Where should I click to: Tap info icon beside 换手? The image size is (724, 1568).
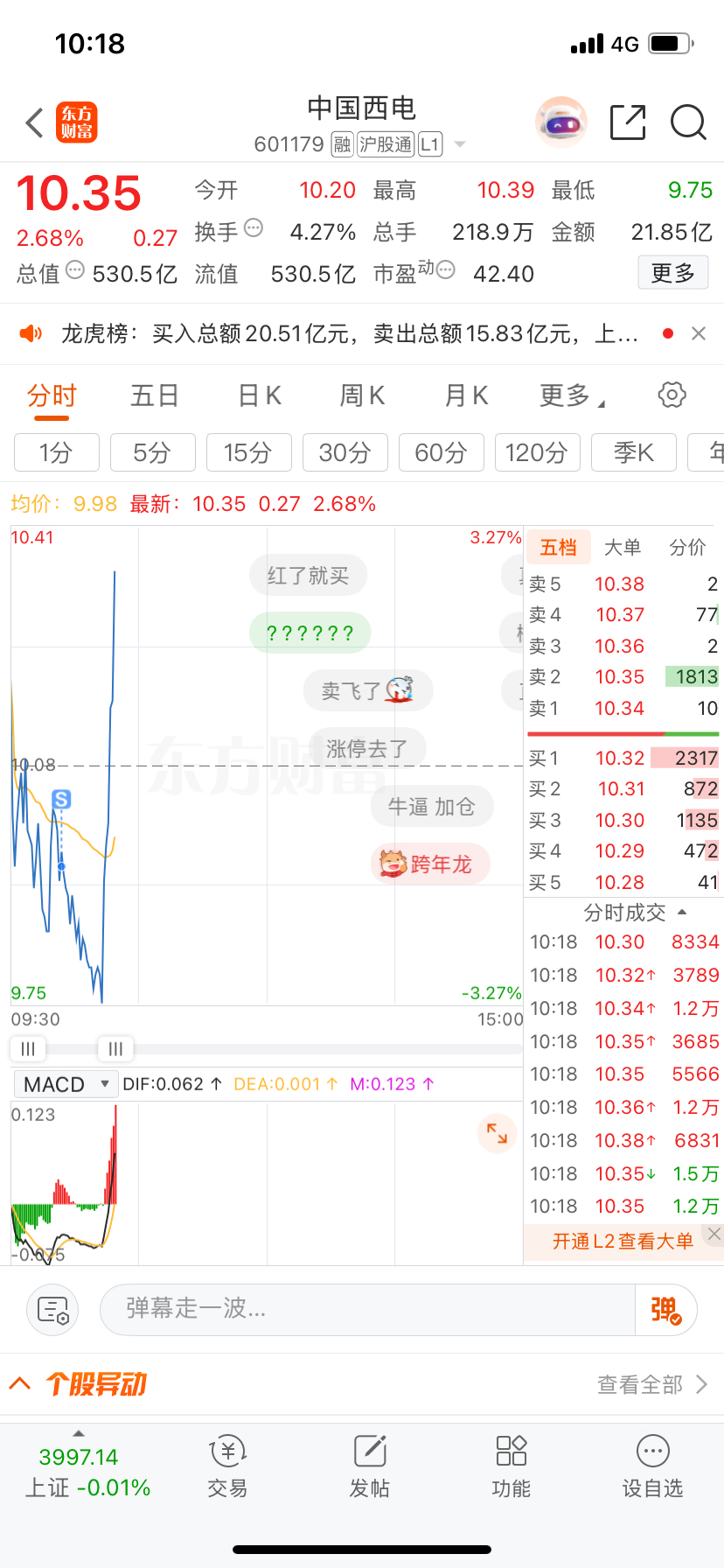(254, 228)
